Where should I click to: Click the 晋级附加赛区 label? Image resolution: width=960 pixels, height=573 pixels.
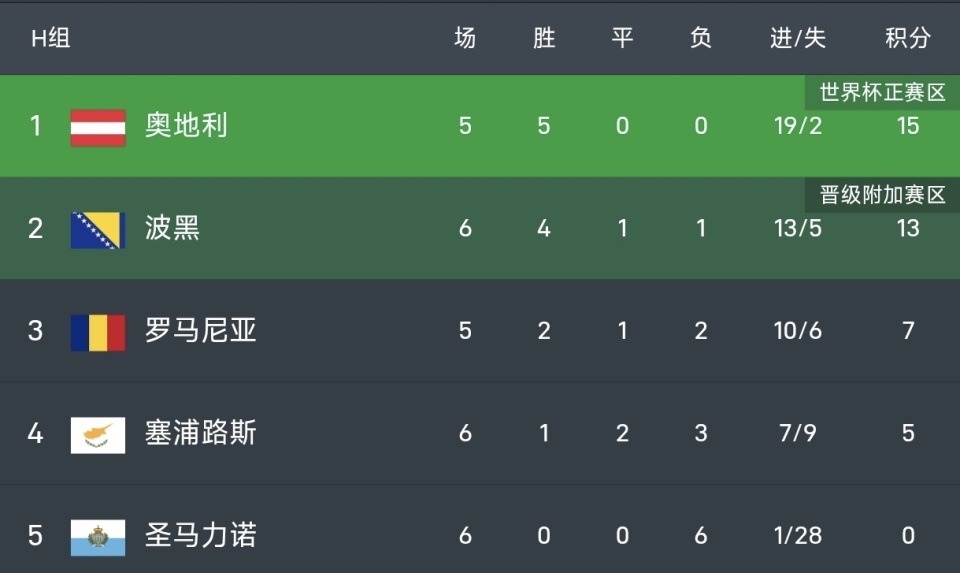click(x=882, y=195)
